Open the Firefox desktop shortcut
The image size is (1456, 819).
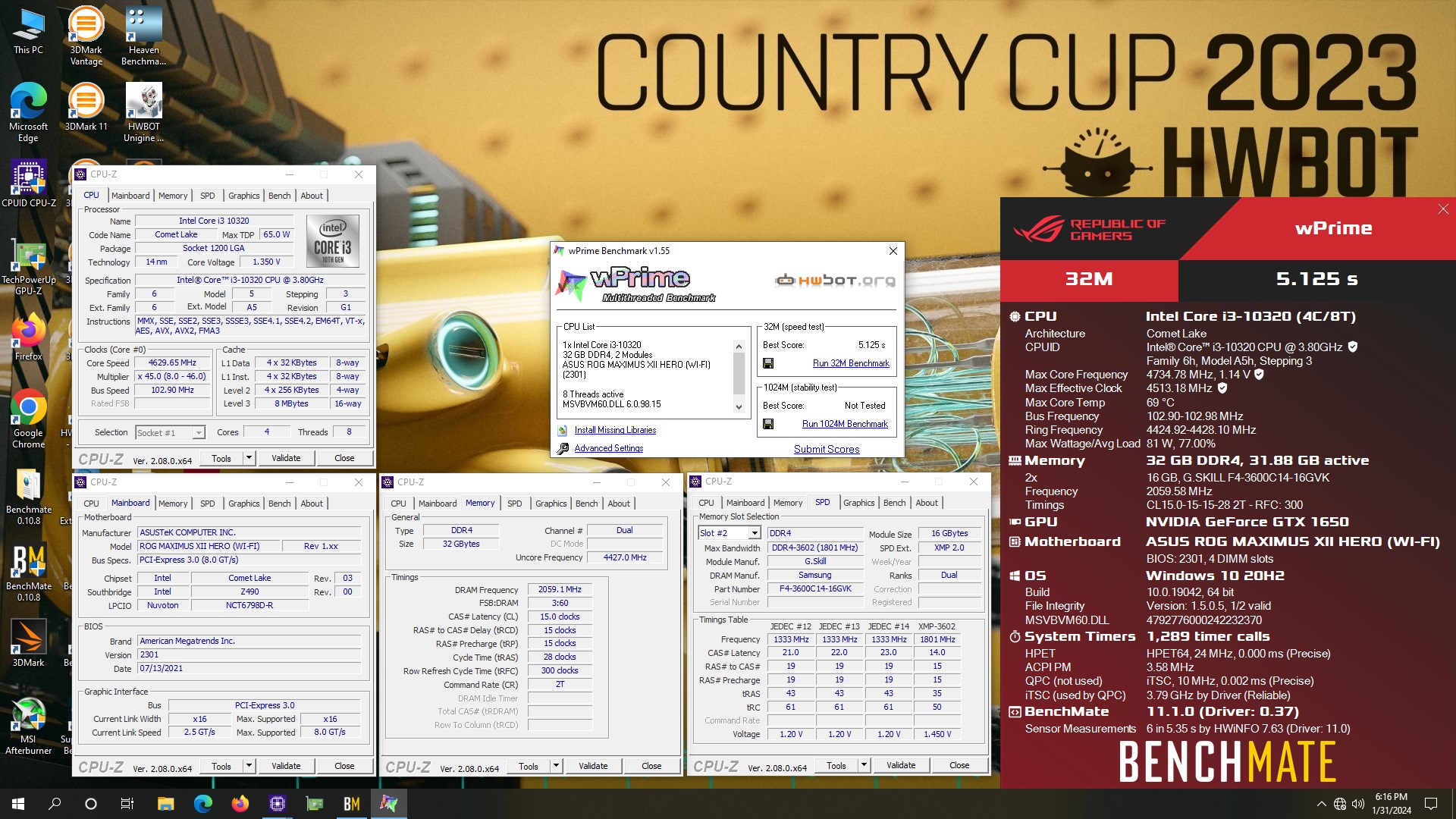coord(28,337)
